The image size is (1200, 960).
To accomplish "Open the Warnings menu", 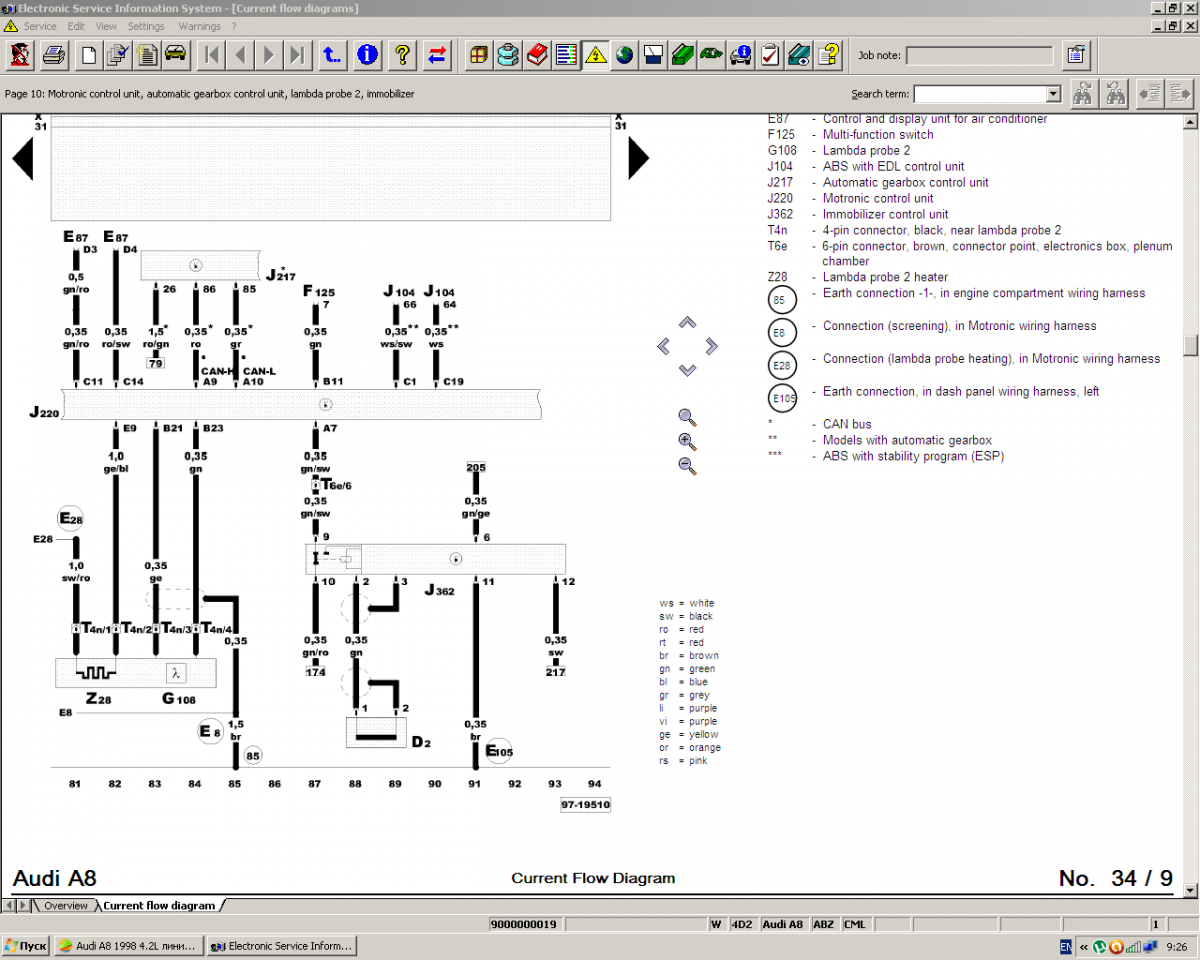I will [x=200, y=26].
